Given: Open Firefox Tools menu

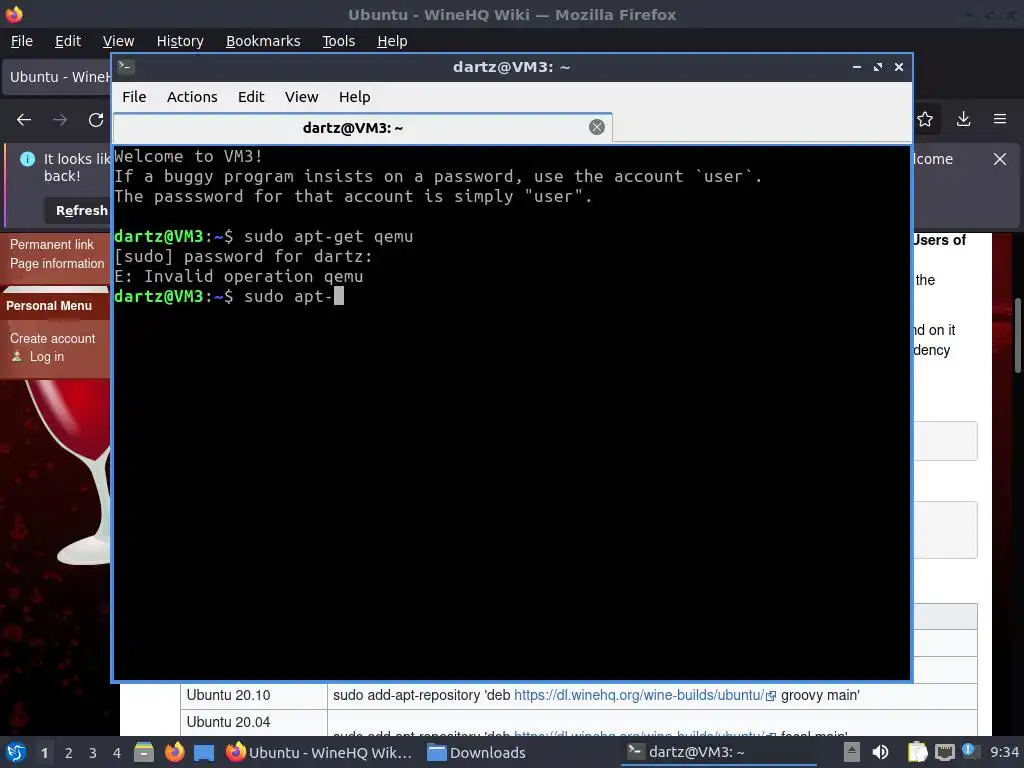Looking at the screenshot, I should [338, 41].
